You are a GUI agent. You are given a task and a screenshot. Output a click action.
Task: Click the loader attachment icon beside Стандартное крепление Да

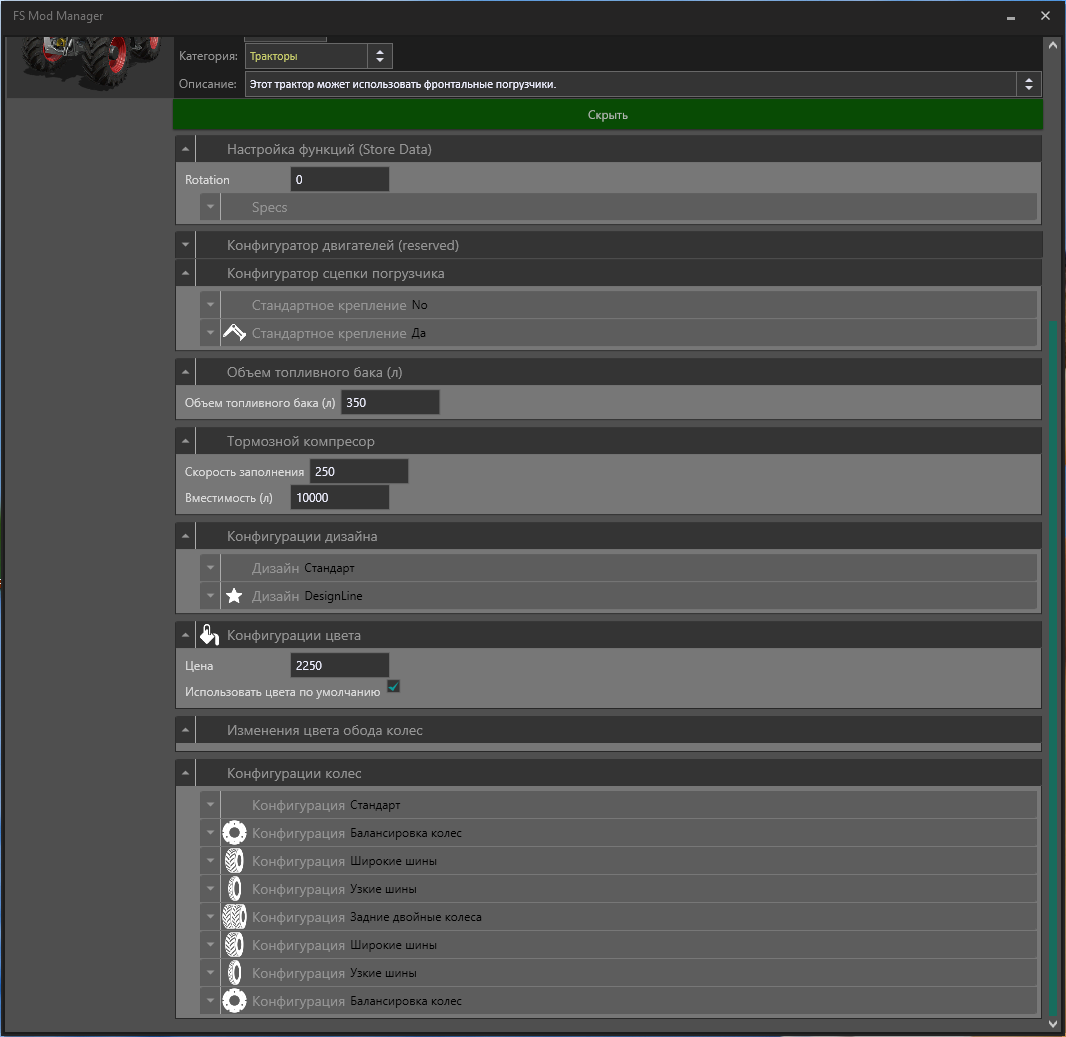[234, 333]
